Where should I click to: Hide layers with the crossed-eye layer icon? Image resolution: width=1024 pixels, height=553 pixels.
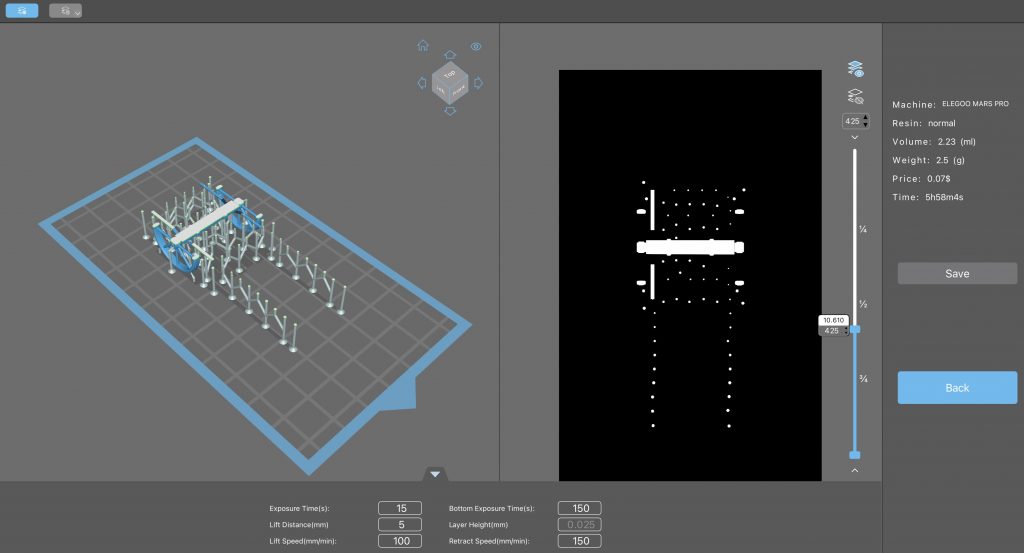tap(855, 97)
